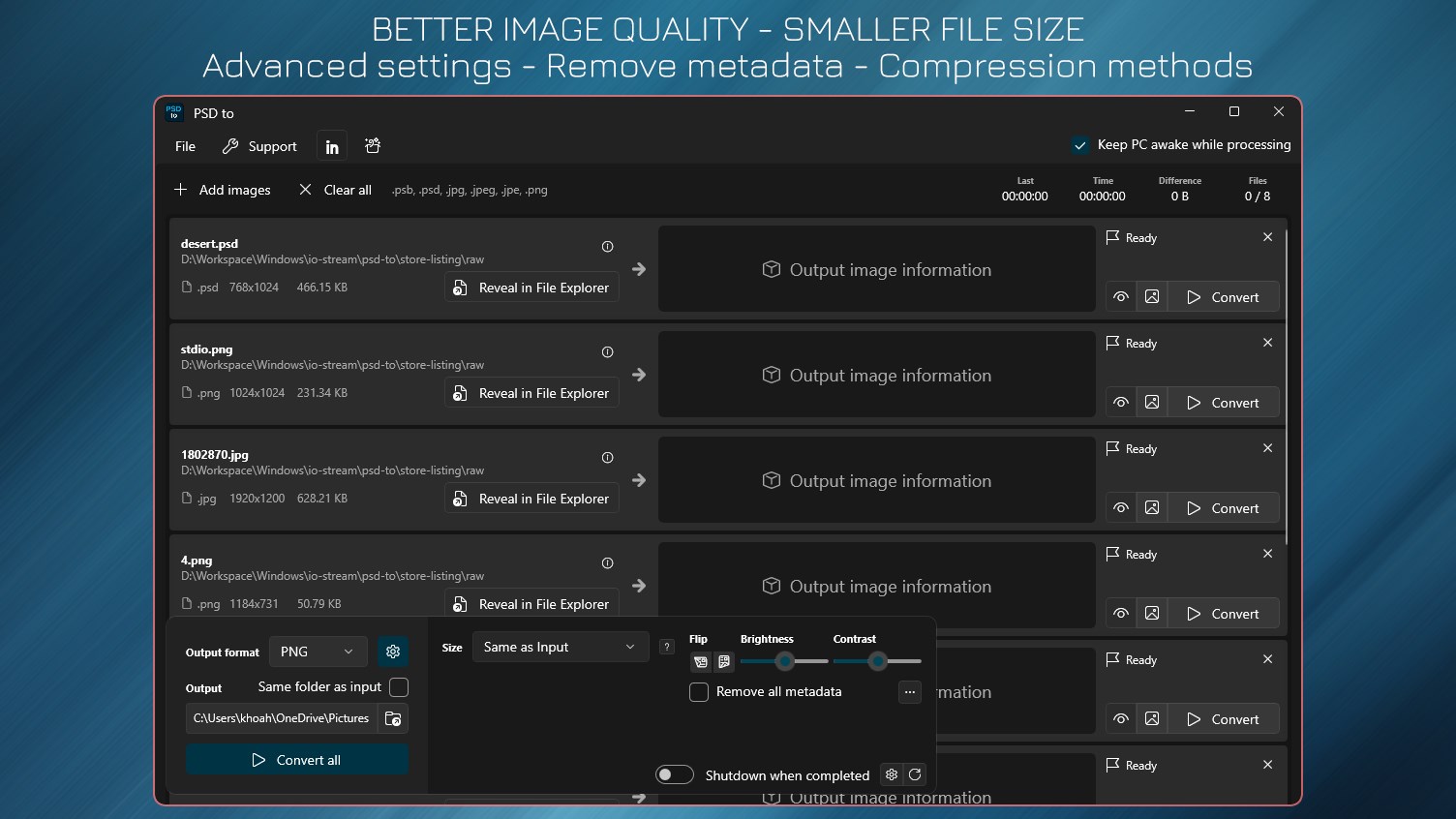This screenshot has width=1456, height=819.
Task: Browse output folder with folder icon
Action: pyautogui.click(x=393, y=718)
